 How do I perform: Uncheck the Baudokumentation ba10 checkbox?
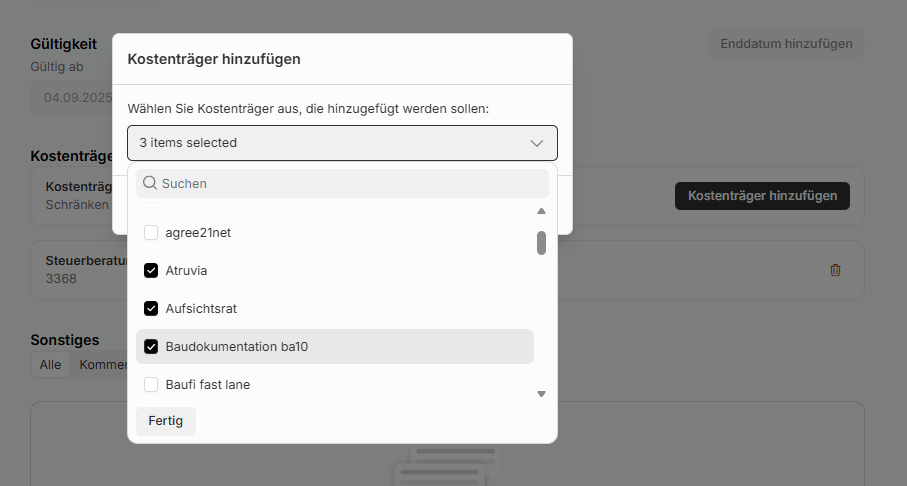point(151,347)
